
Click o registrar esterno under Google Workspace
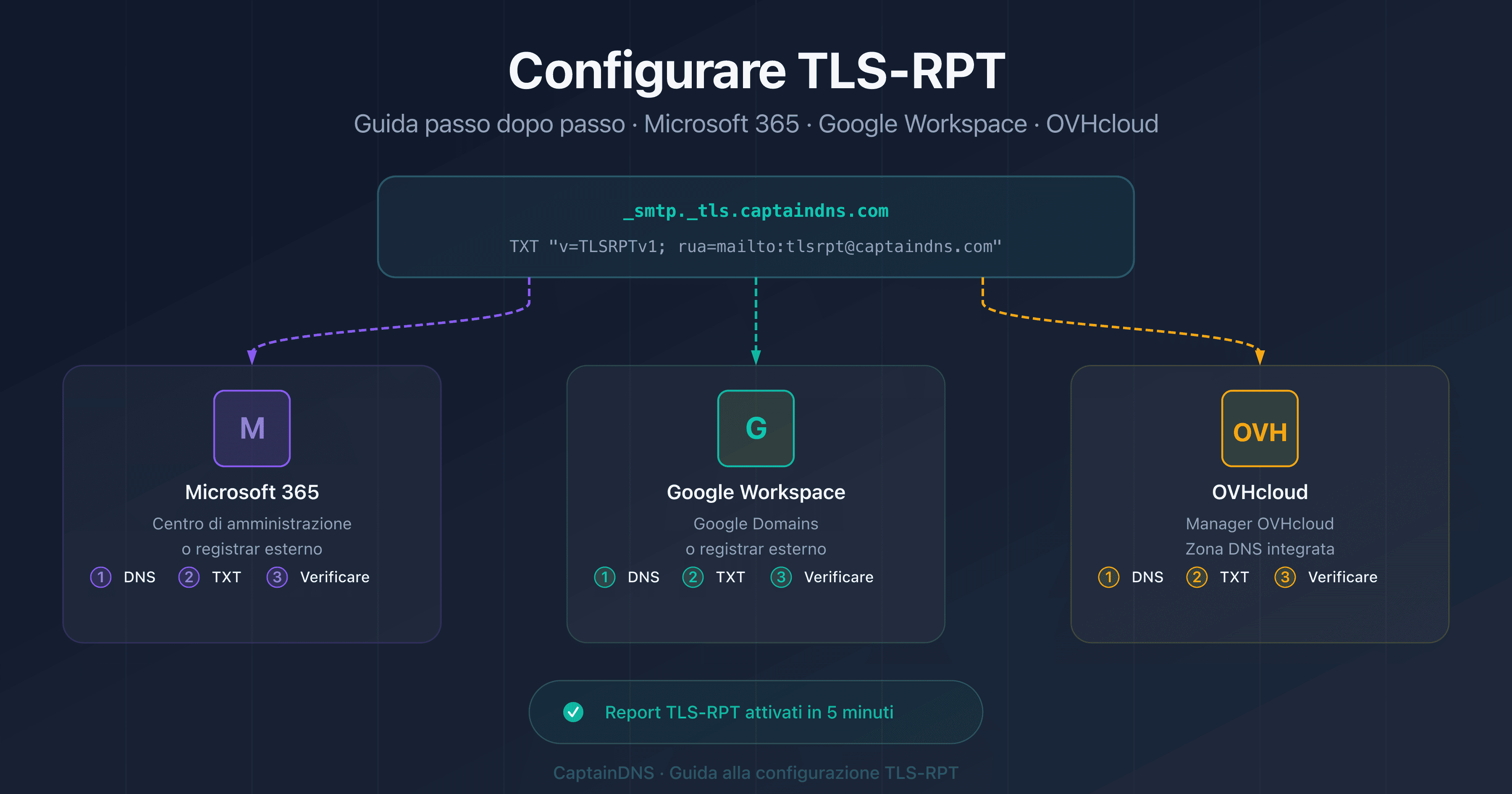pyautogui.click(x=756, y=549)
